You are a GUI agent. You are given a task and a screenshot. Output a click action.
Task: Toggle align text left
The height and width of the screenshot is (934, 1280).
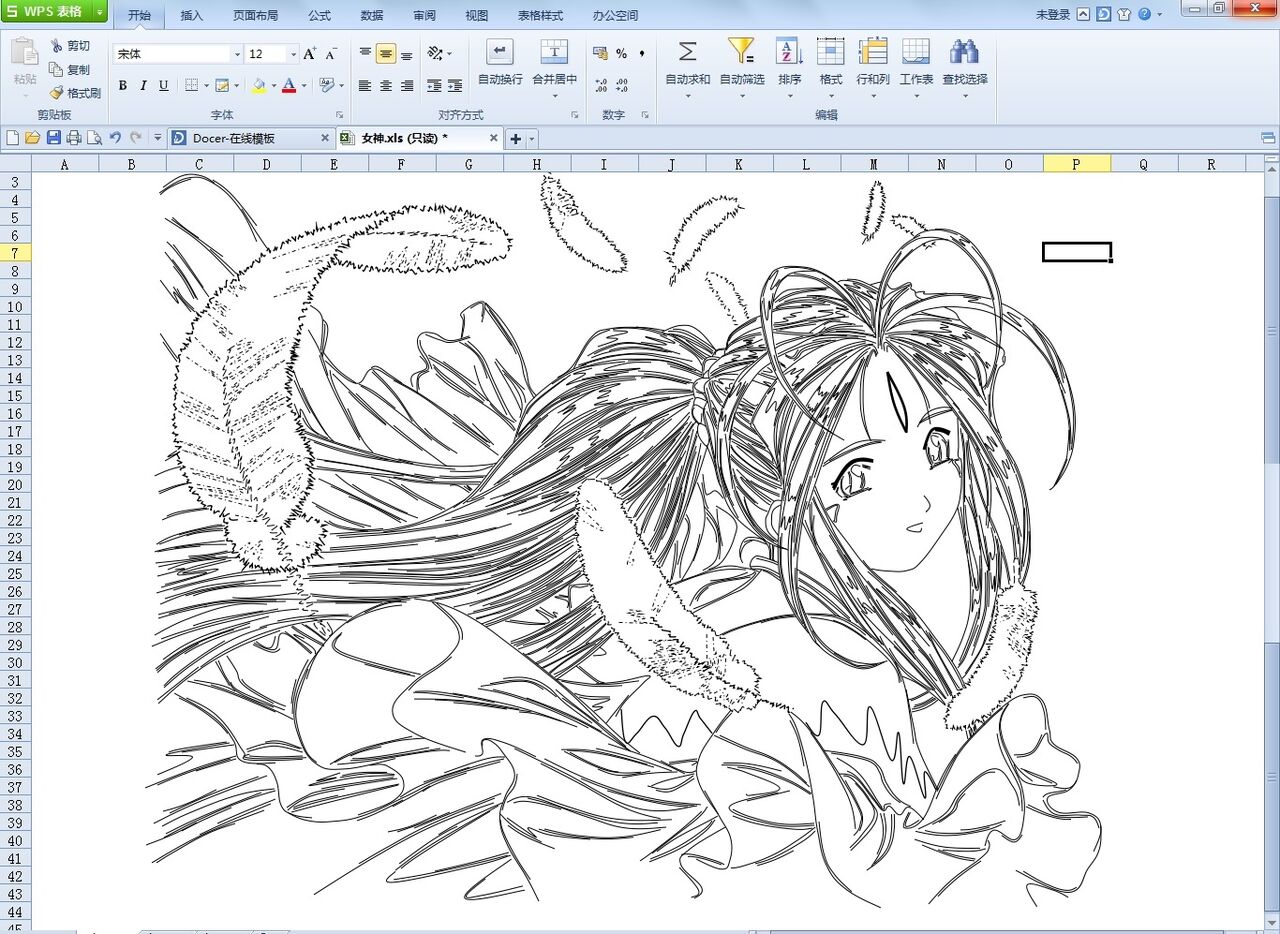click(x=365, y=86)
